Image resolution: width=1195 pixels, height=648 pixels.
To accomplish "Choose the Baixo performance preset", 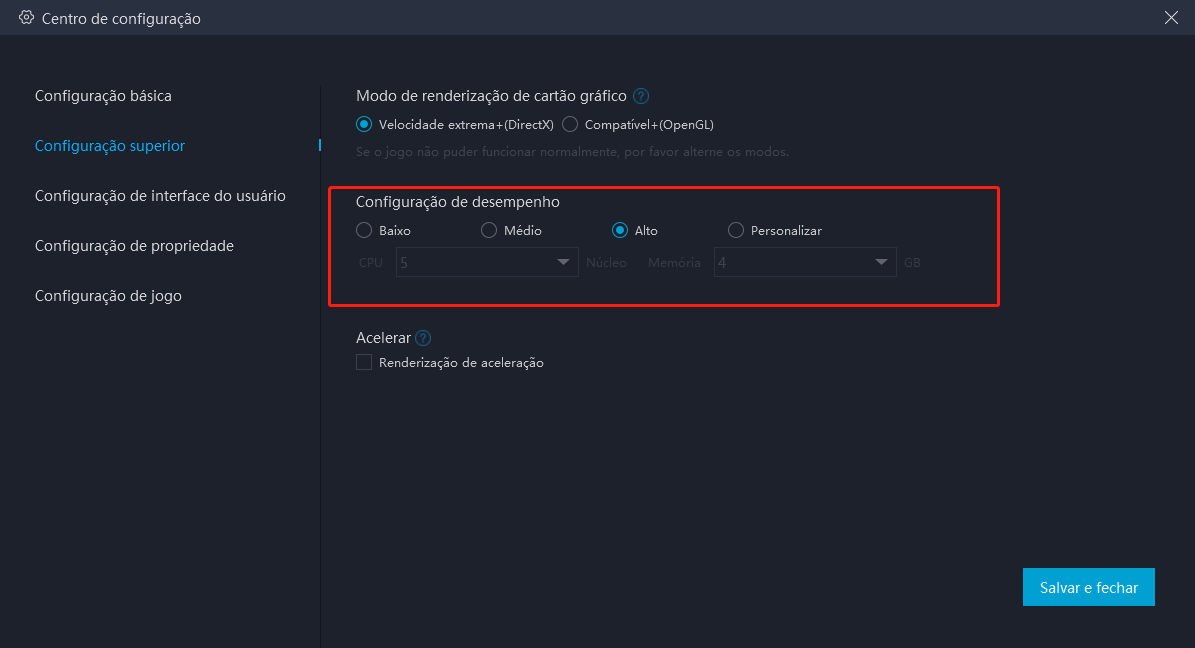I will [364, 230].
